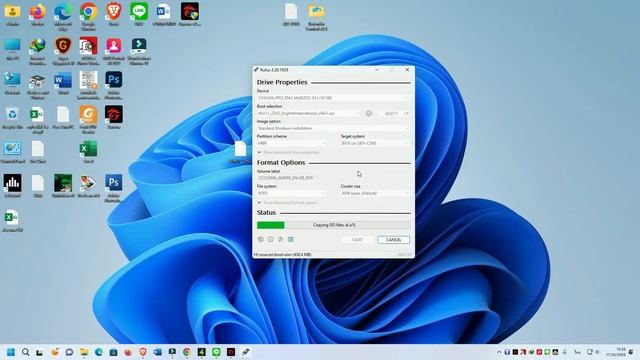
Task: Open the pink contact-person desktop icon
Action: click(113, 51)
